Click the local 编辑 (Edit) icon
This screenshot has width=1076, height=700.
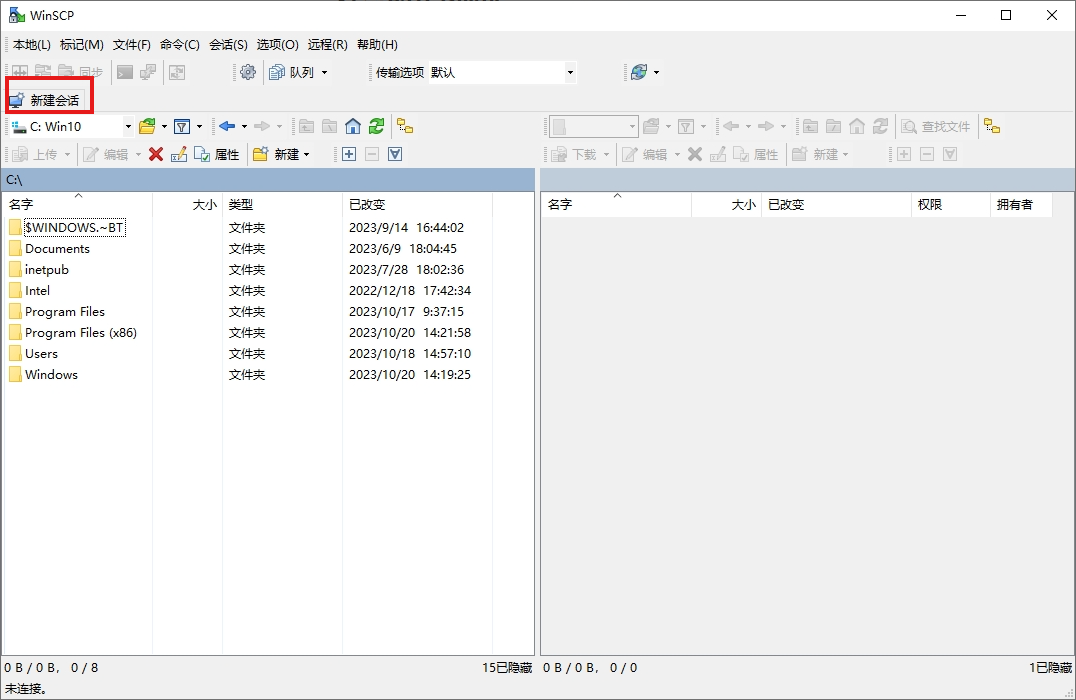(x=106, y=154)
